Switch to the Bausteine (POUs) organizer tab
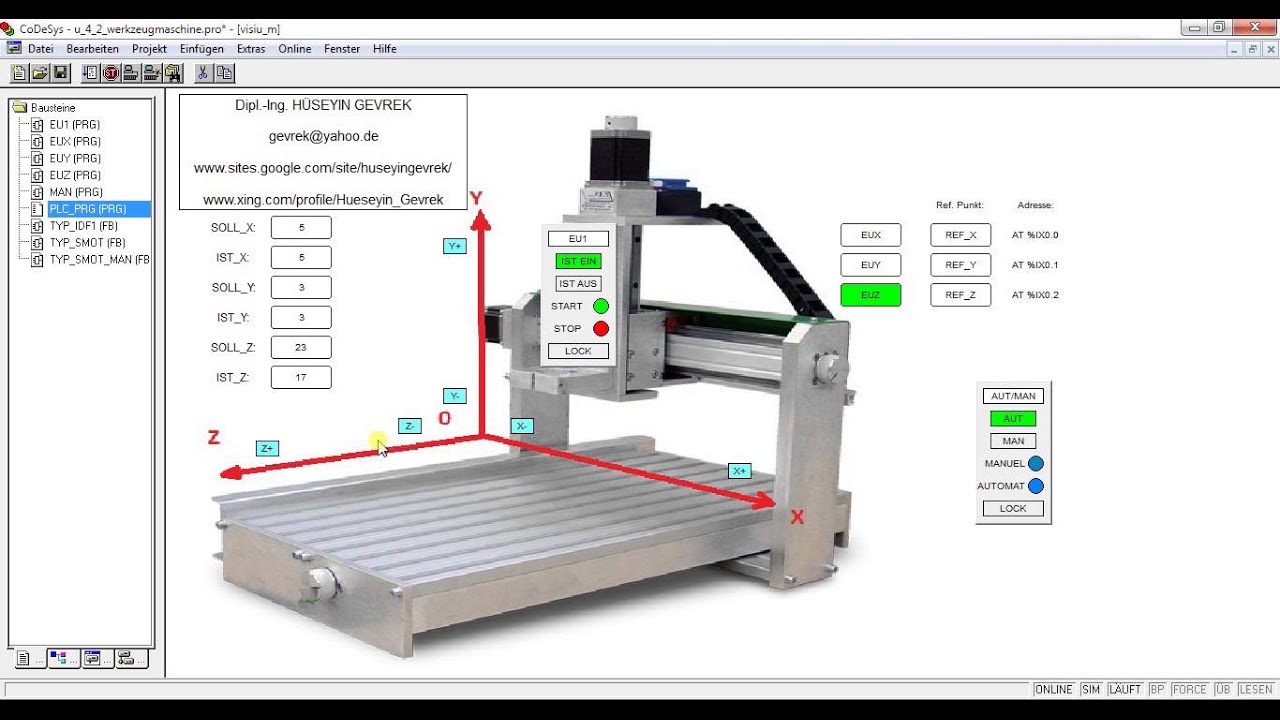Screen dimensions: 1280x720 29,658
